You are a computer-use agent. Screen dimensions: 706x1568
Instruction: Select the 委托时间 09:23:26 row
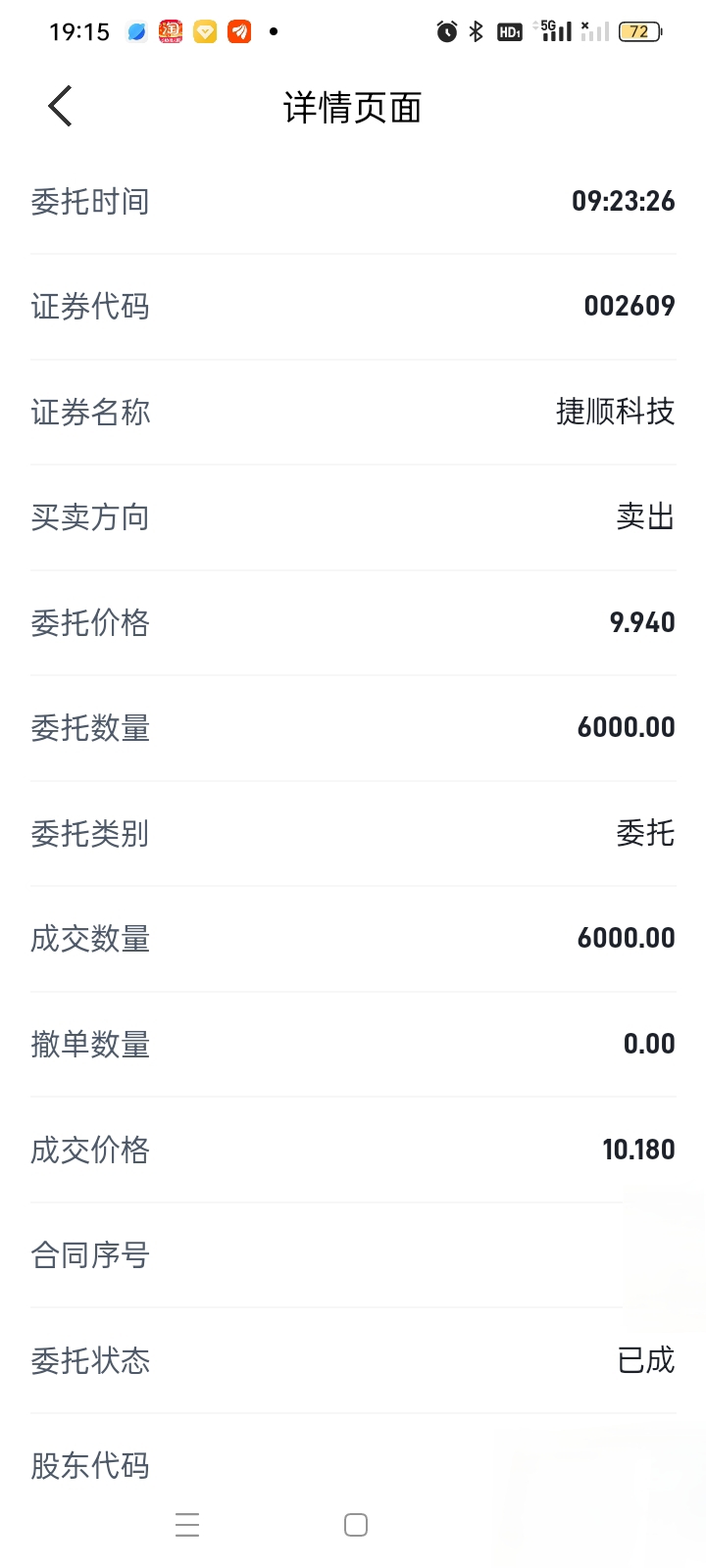[x=353, y=202]
